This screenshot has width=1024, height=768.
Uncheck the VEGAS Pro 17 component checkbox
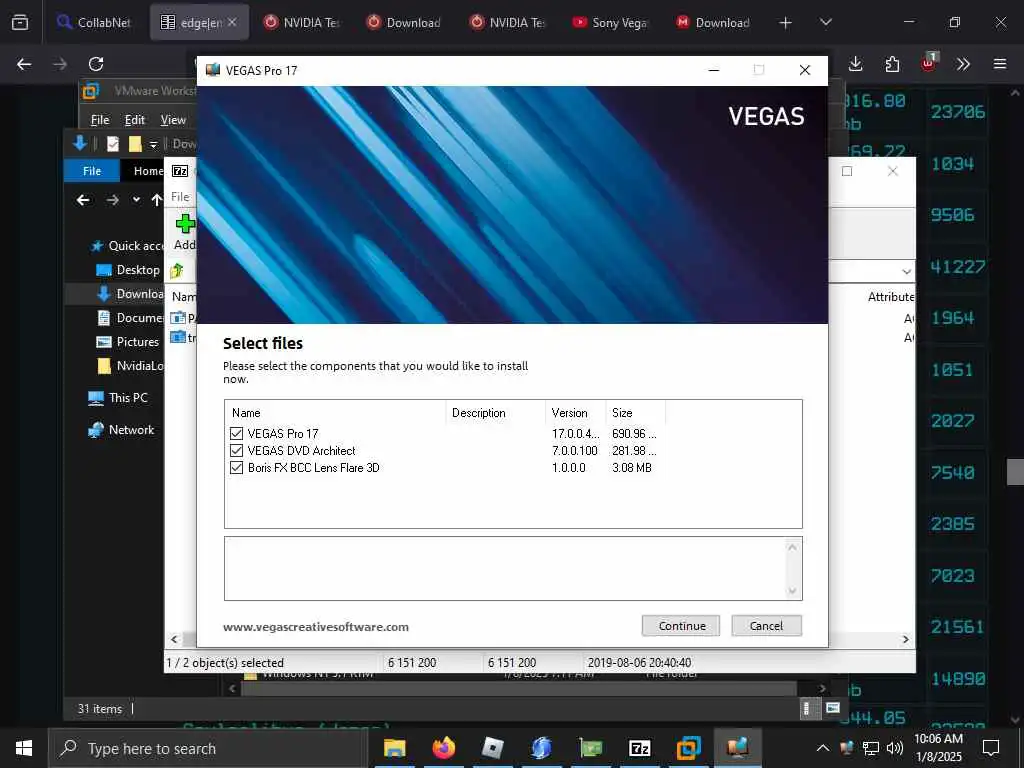(236, 434)
